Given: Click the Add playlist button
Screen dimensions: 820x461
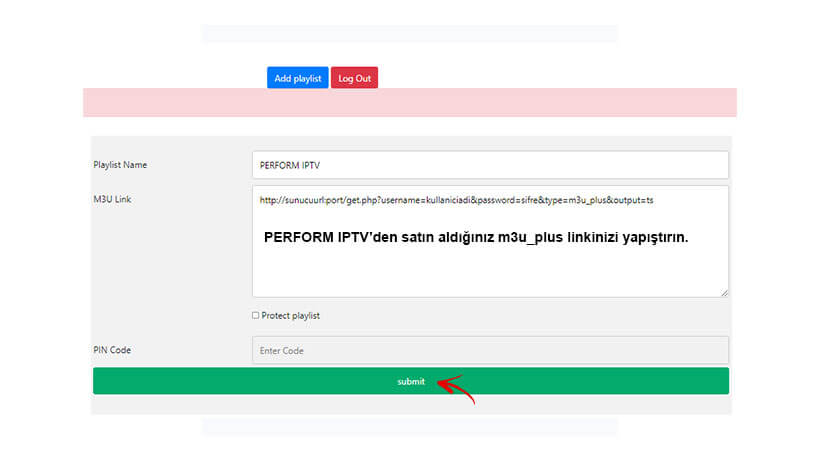Looking at the screenshot, I should (x=298, y=78).
